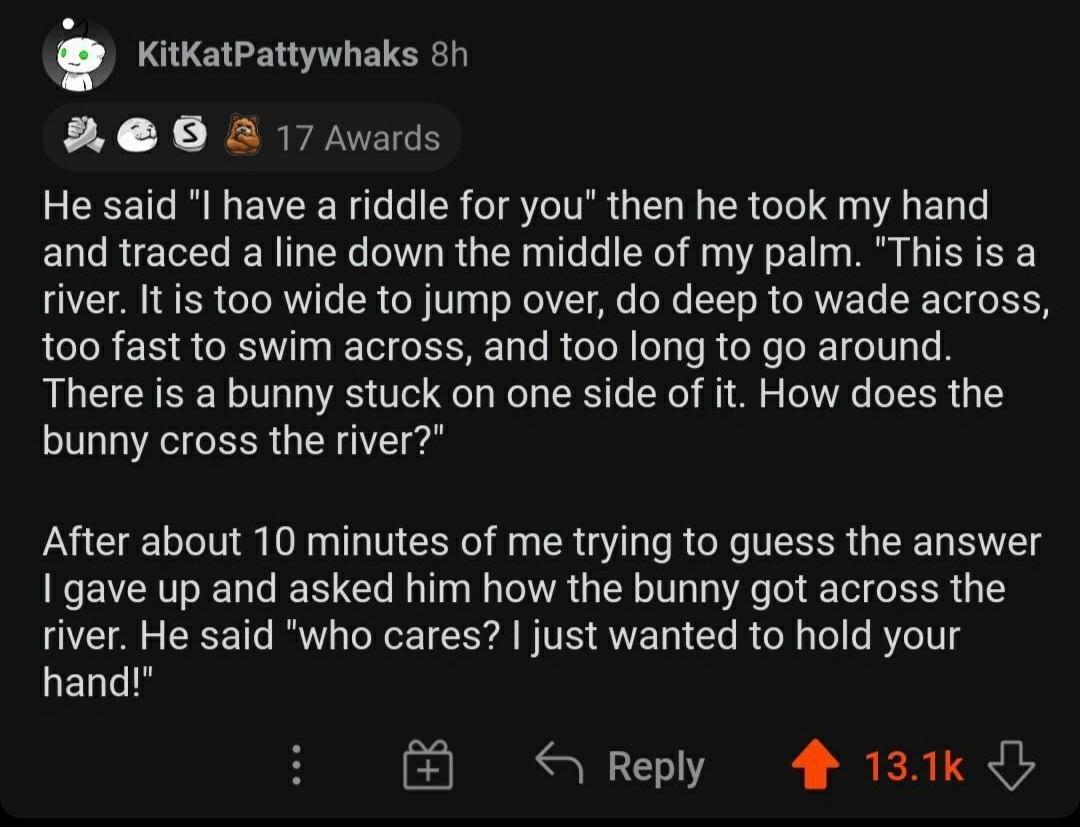Open the 17 Awards list
This screenshot has width=1080, height=827.
point(358,138)
